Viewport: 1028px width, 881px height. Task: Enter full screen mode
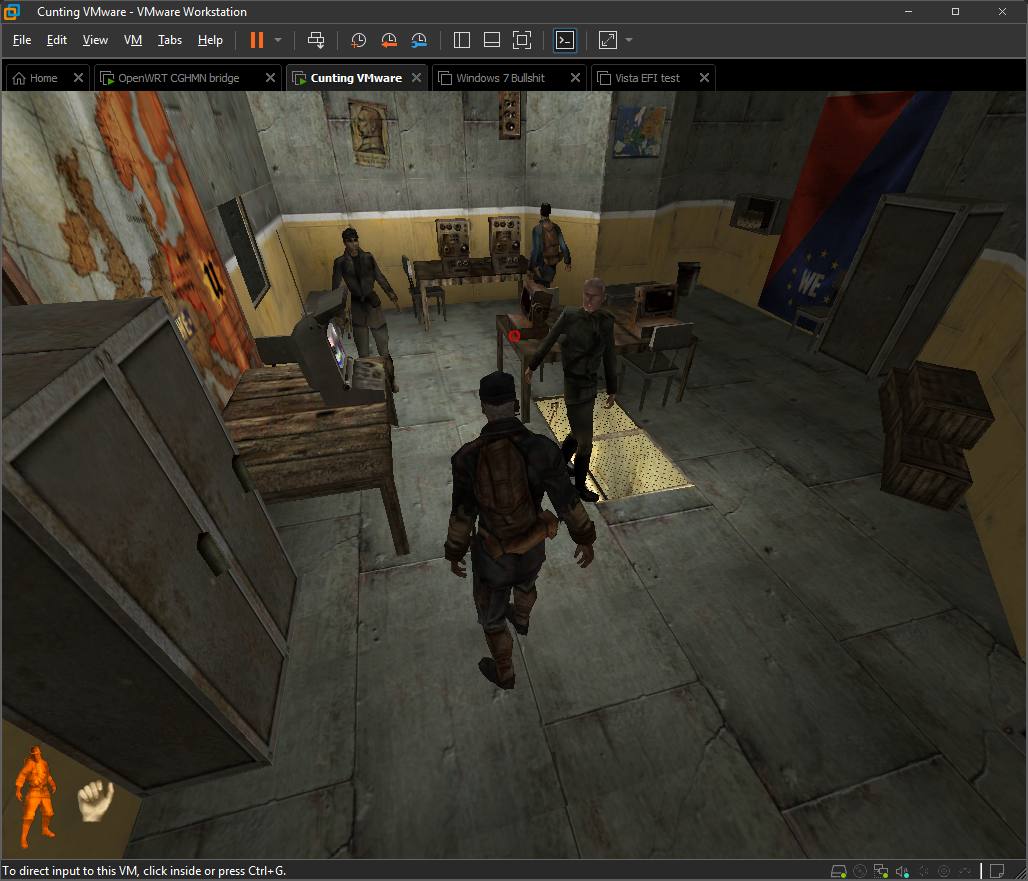pyautogui.click(x=522, y=40)
